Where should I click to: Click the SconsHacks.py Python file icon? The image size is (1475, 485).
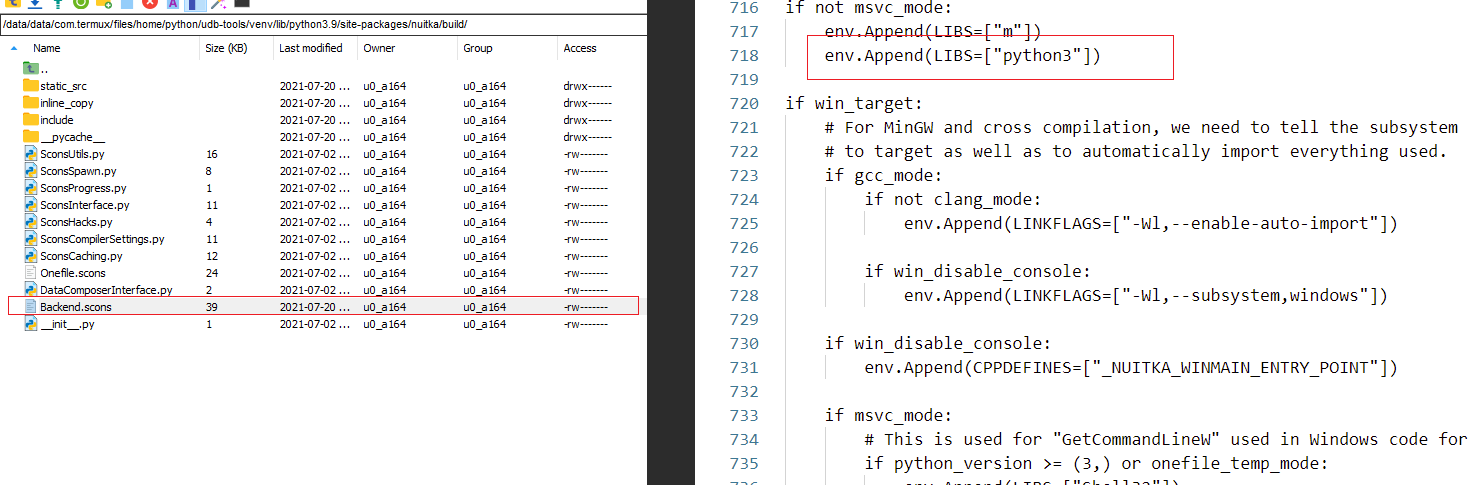click(30, 222)
